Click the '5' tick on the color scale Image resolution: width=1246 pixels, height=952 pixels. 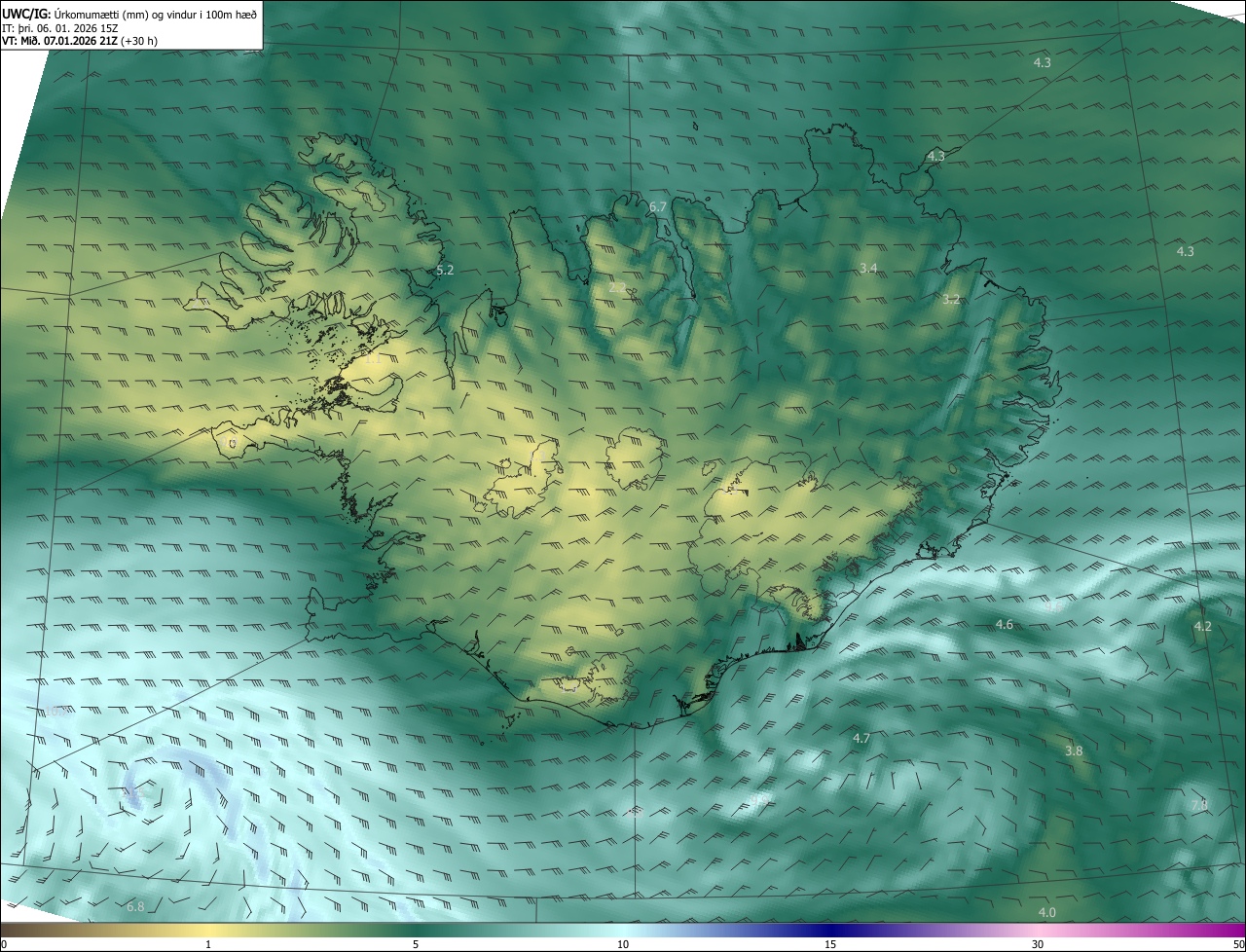click(416, 945)
